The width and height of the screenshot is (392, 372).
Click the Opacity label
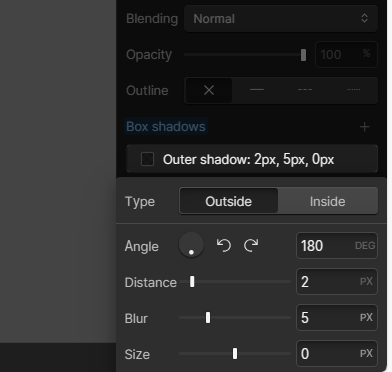pyautogui.click(x=149, y=55)
